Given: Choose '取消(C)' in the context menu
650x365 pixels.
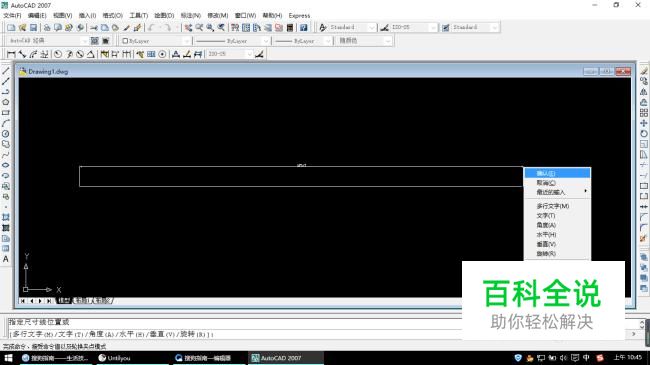Looking at the screenshot, I should point(558,182).
